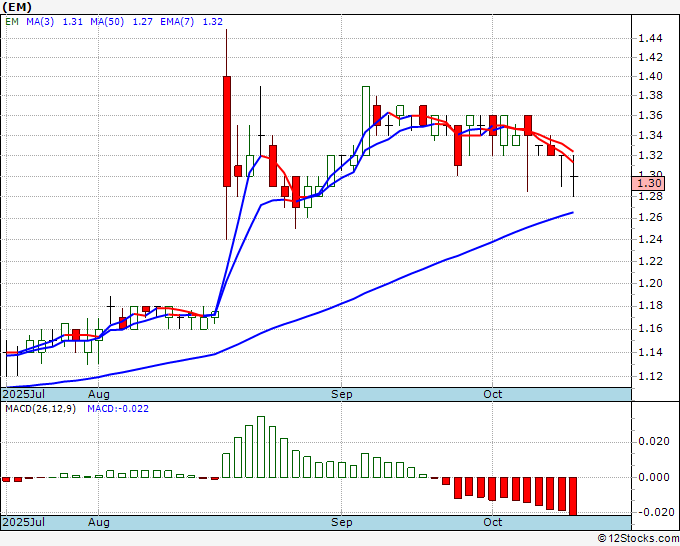
Task: Click the MA(50) value 1.27
Action: point(142,22)
